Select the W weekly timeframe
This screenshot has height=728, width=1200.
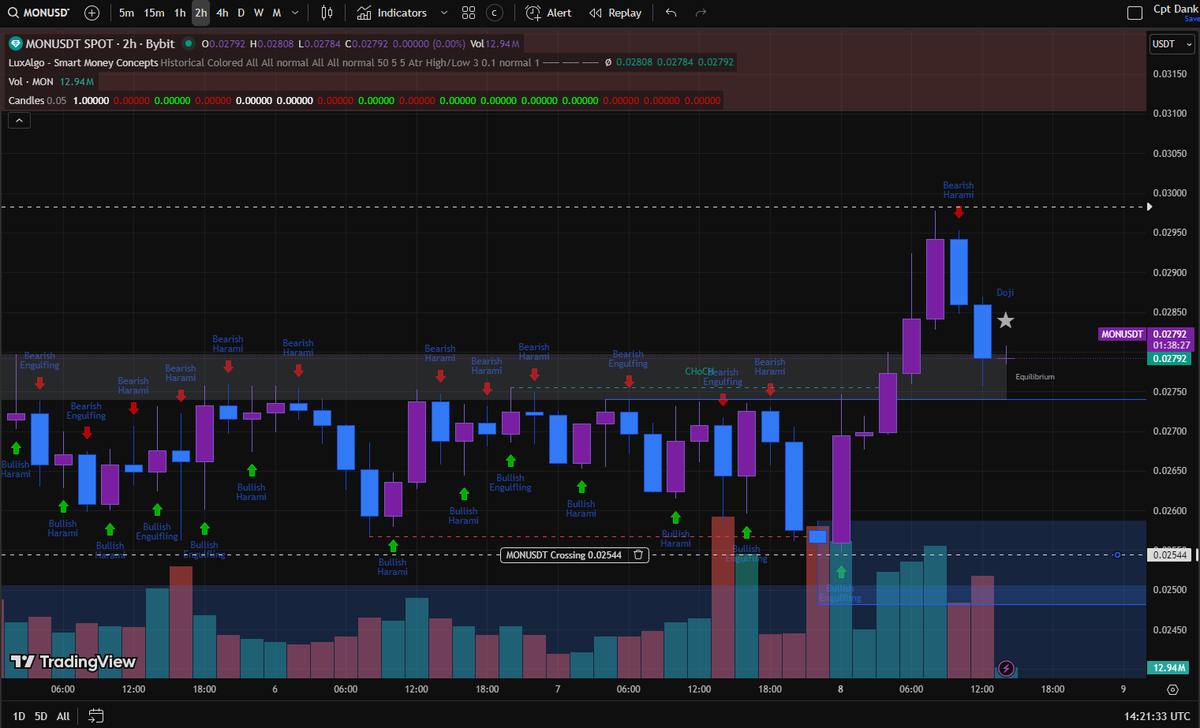tap(258, 13)
